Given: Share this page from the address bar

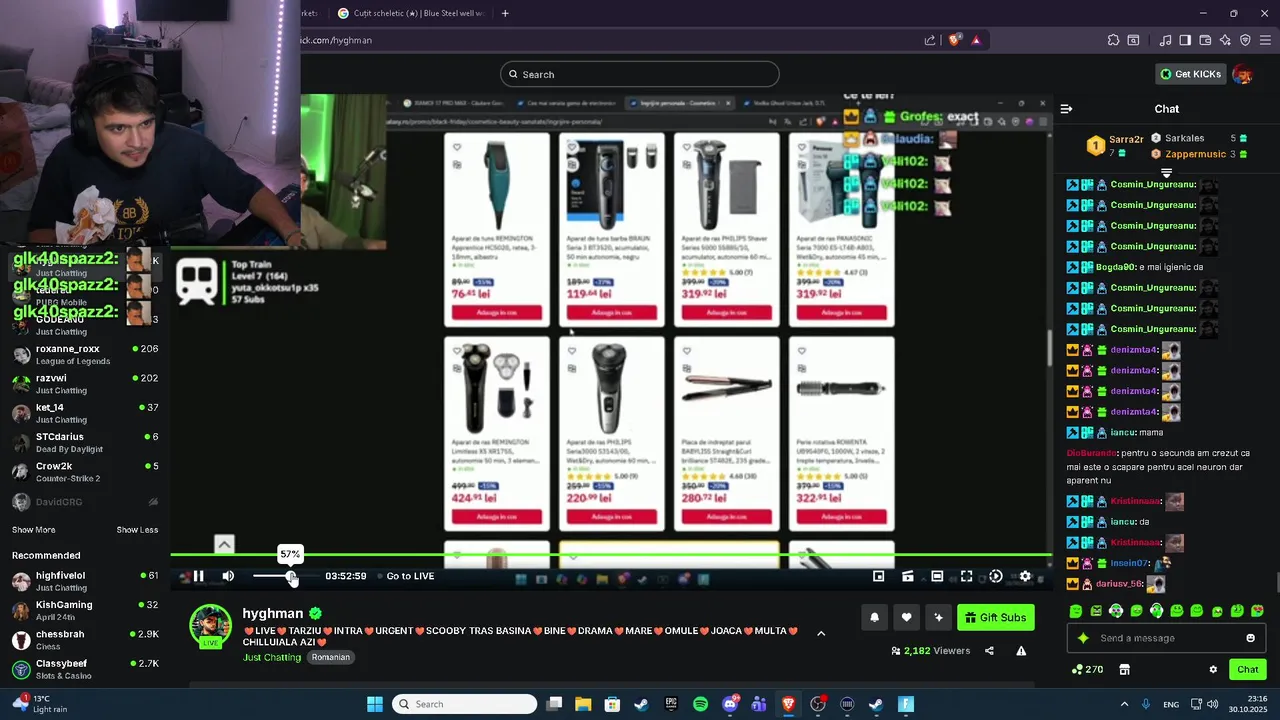Looking at the screenshot, I should tap(930, 40).
